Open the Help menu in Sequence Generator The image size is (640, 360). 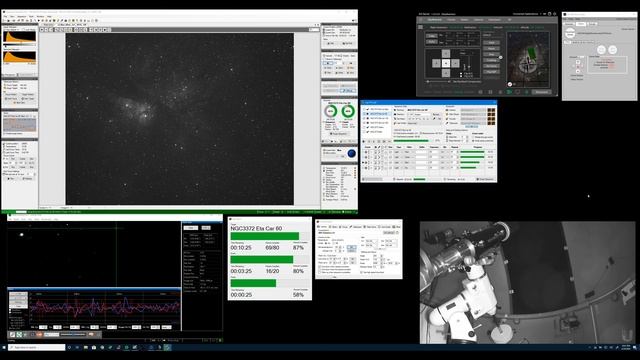tap(49, 17)
